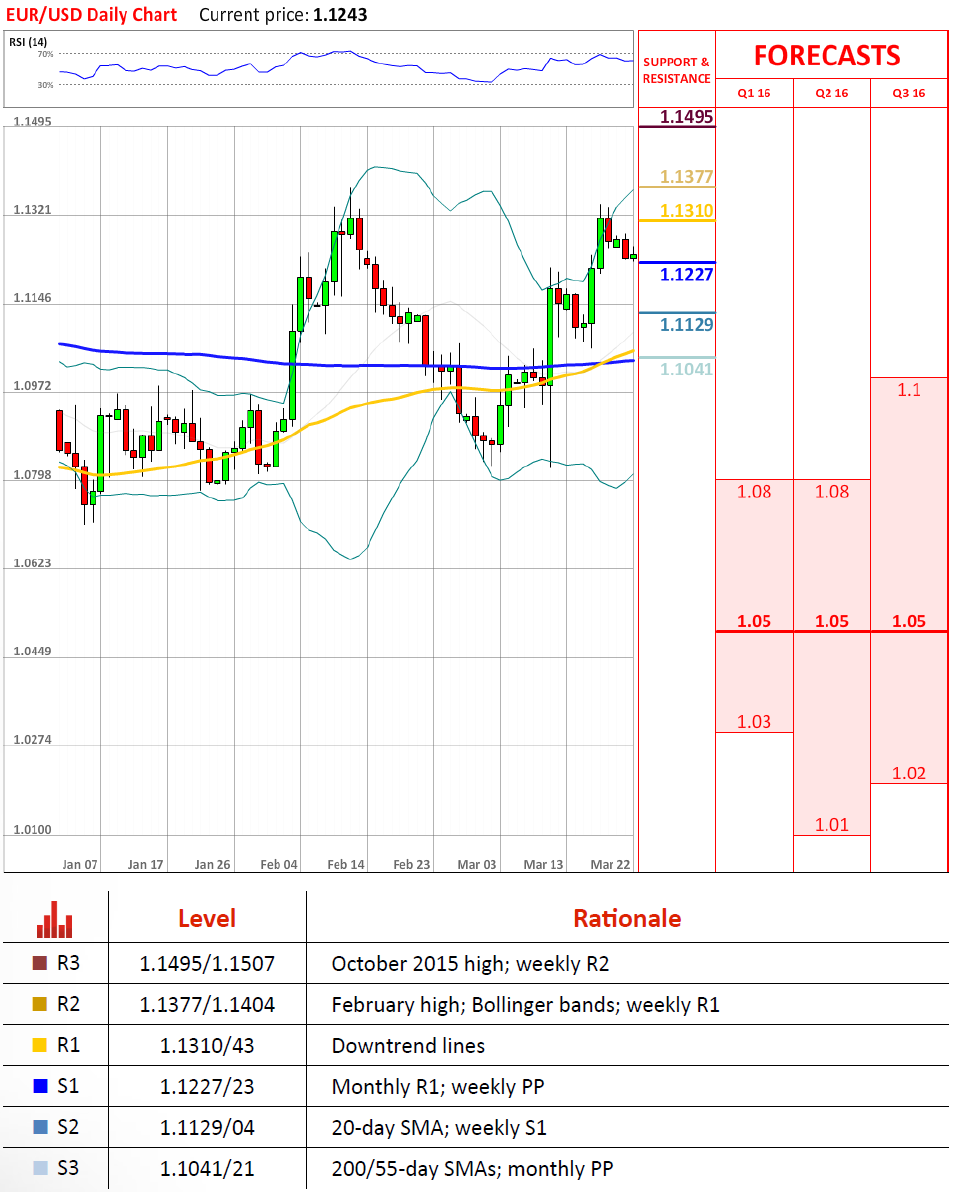
Task: Click the 1.1041 support level marker
Action: pyautogui.click(x=686, y=369)
